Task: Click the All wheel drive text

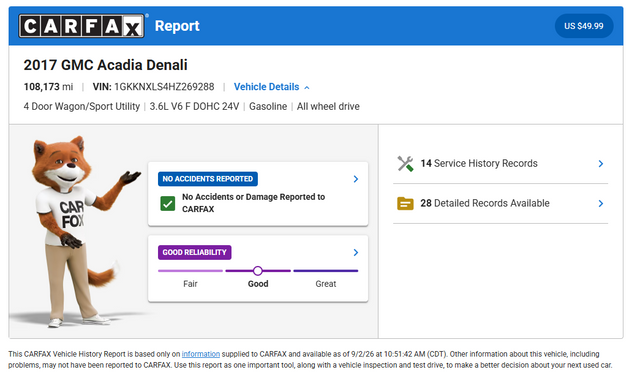Action: point(328,106)
